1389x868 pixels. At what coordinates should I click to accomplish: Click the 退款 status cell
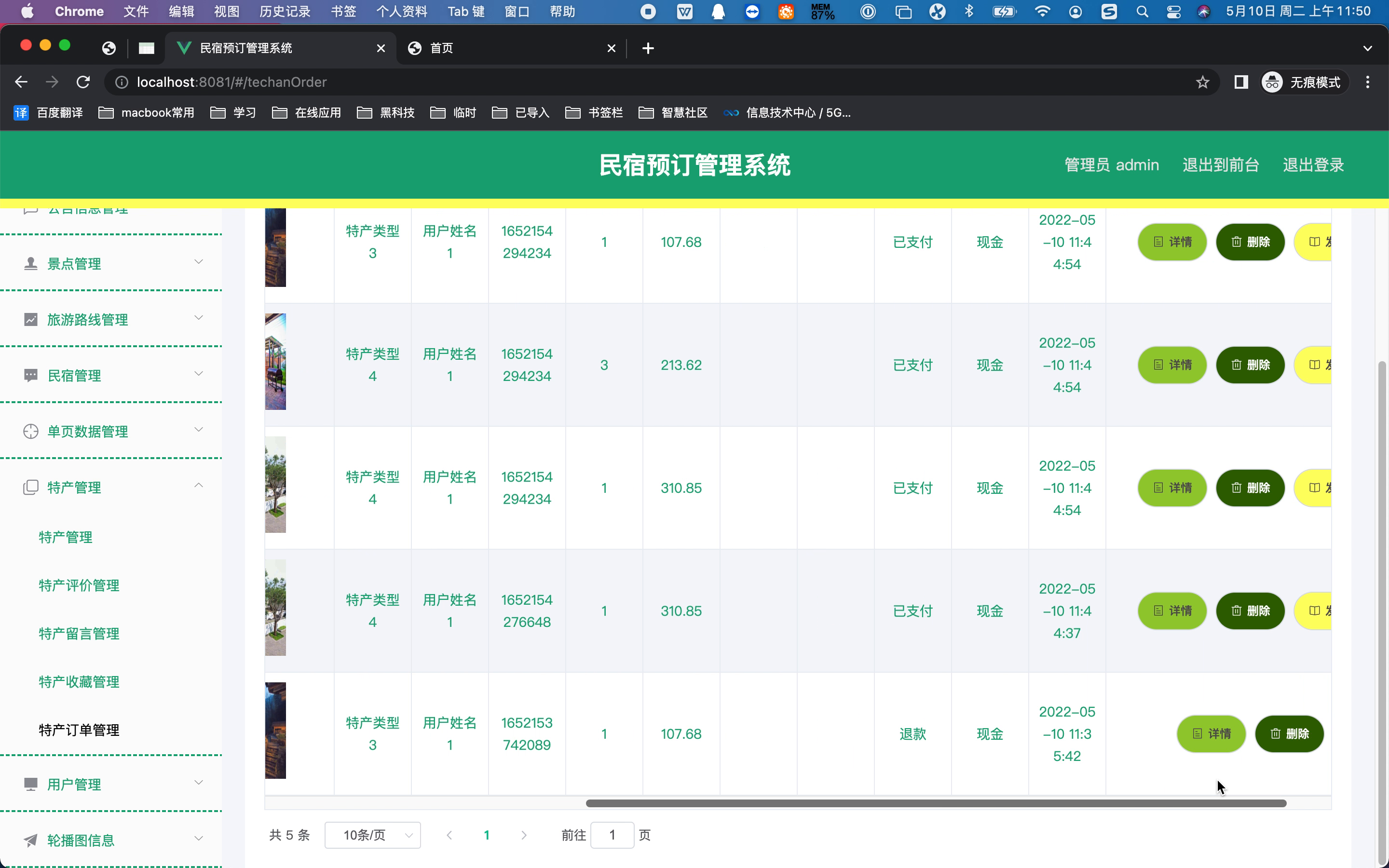coord(912,733)
